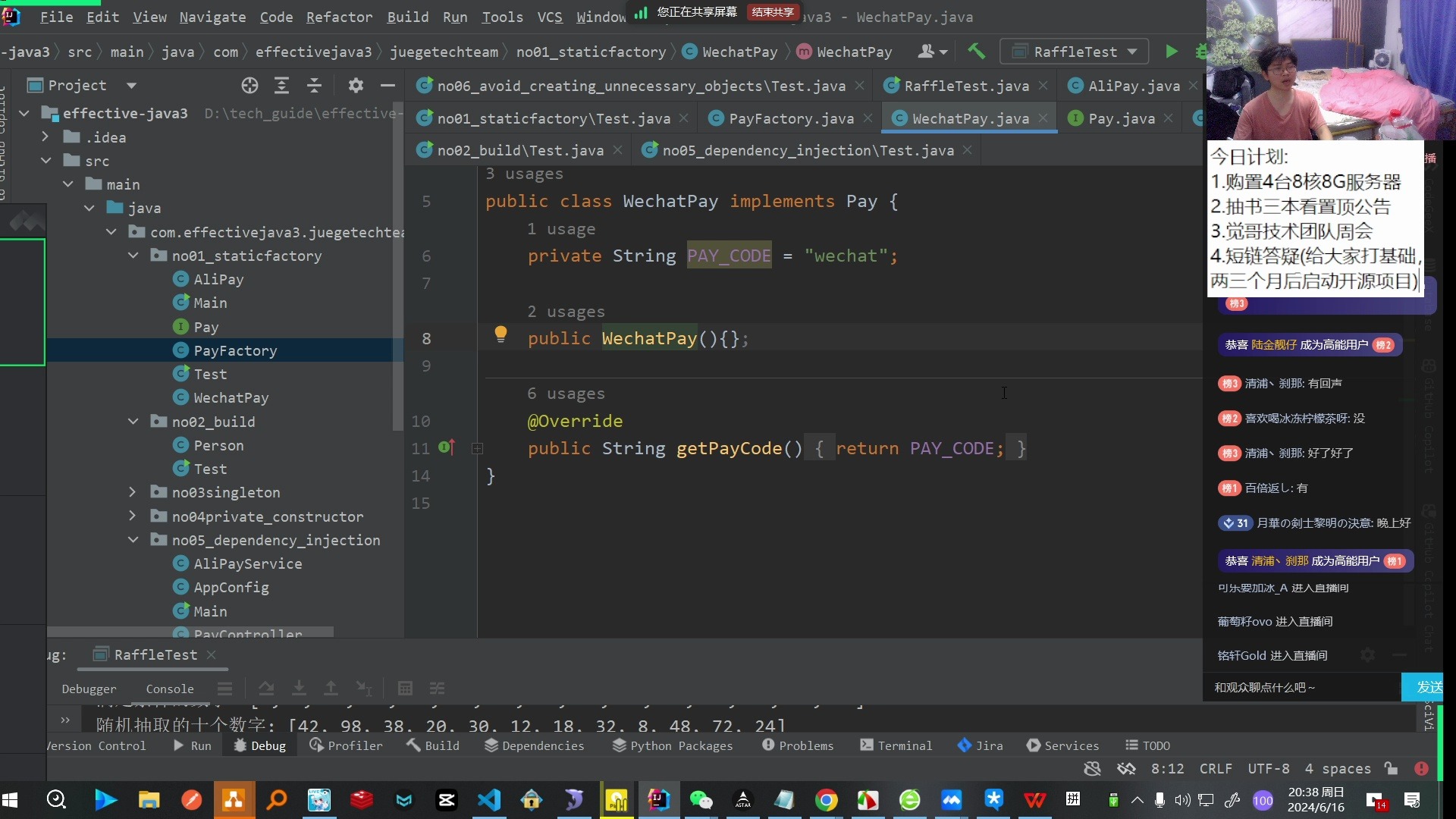Collapse all in Project panel toolbar
This screenshot has width=1456, height=819.
click(x=314, y=86)
